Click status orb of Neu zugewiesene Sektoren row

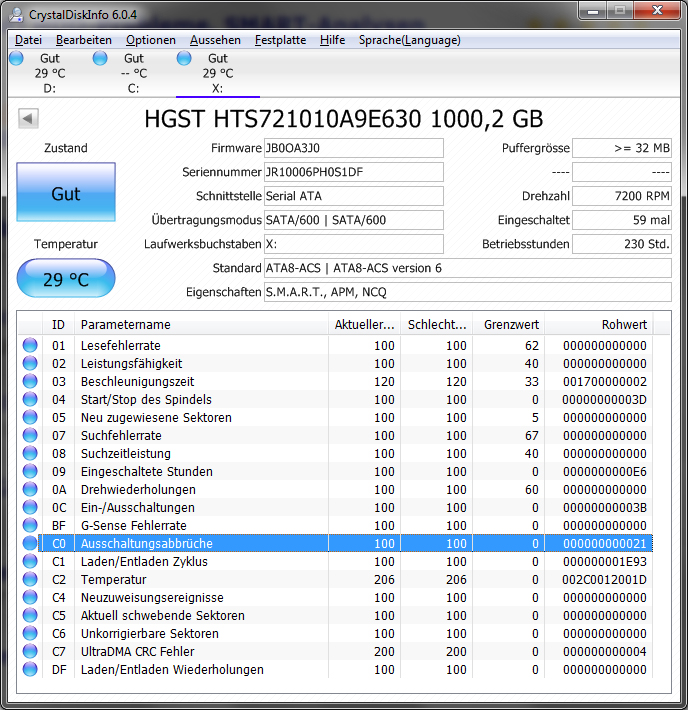click(30, 417)
